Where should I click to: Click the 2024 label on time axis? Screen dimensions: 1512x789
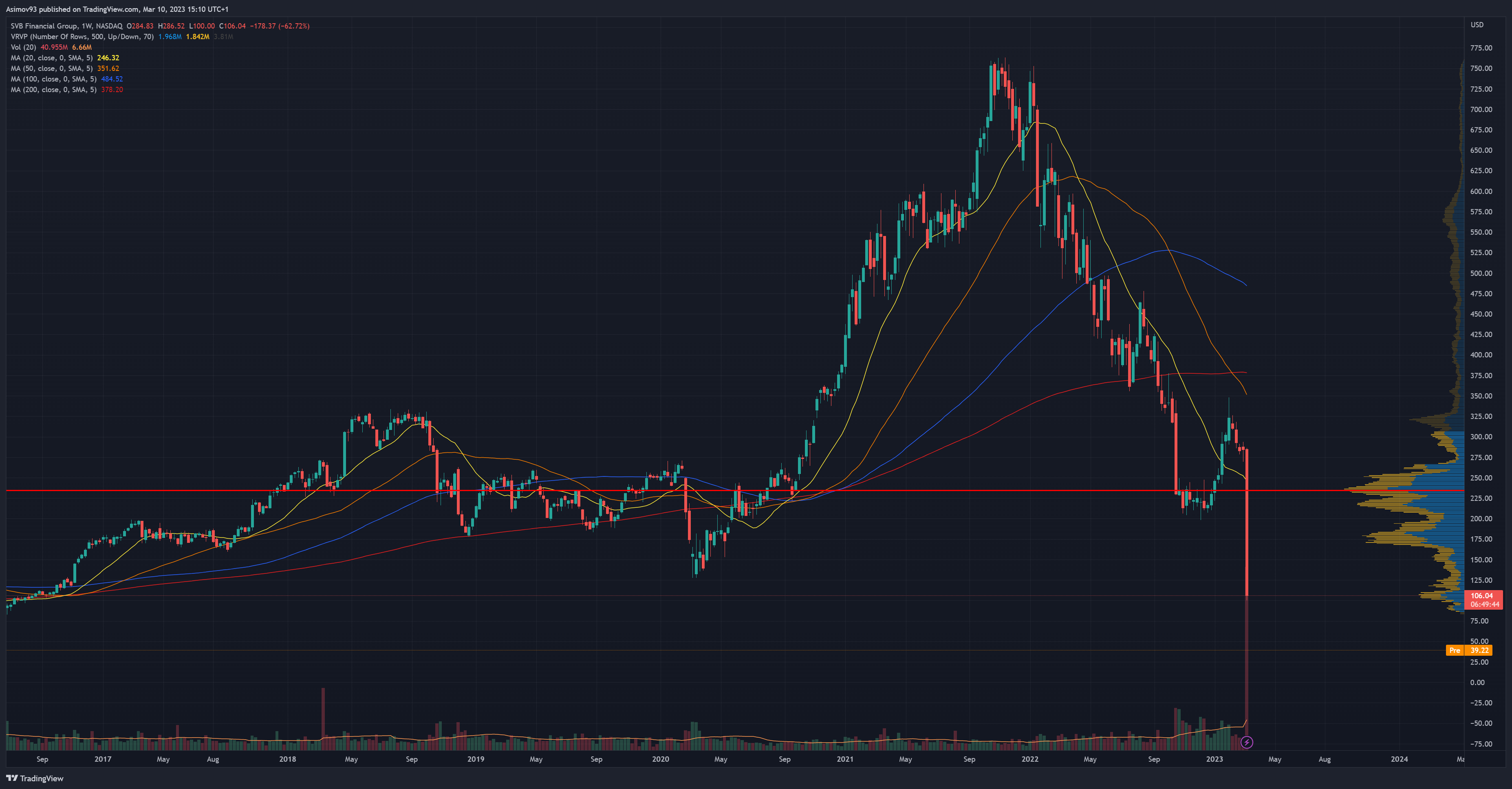[x=1399, y=759]
